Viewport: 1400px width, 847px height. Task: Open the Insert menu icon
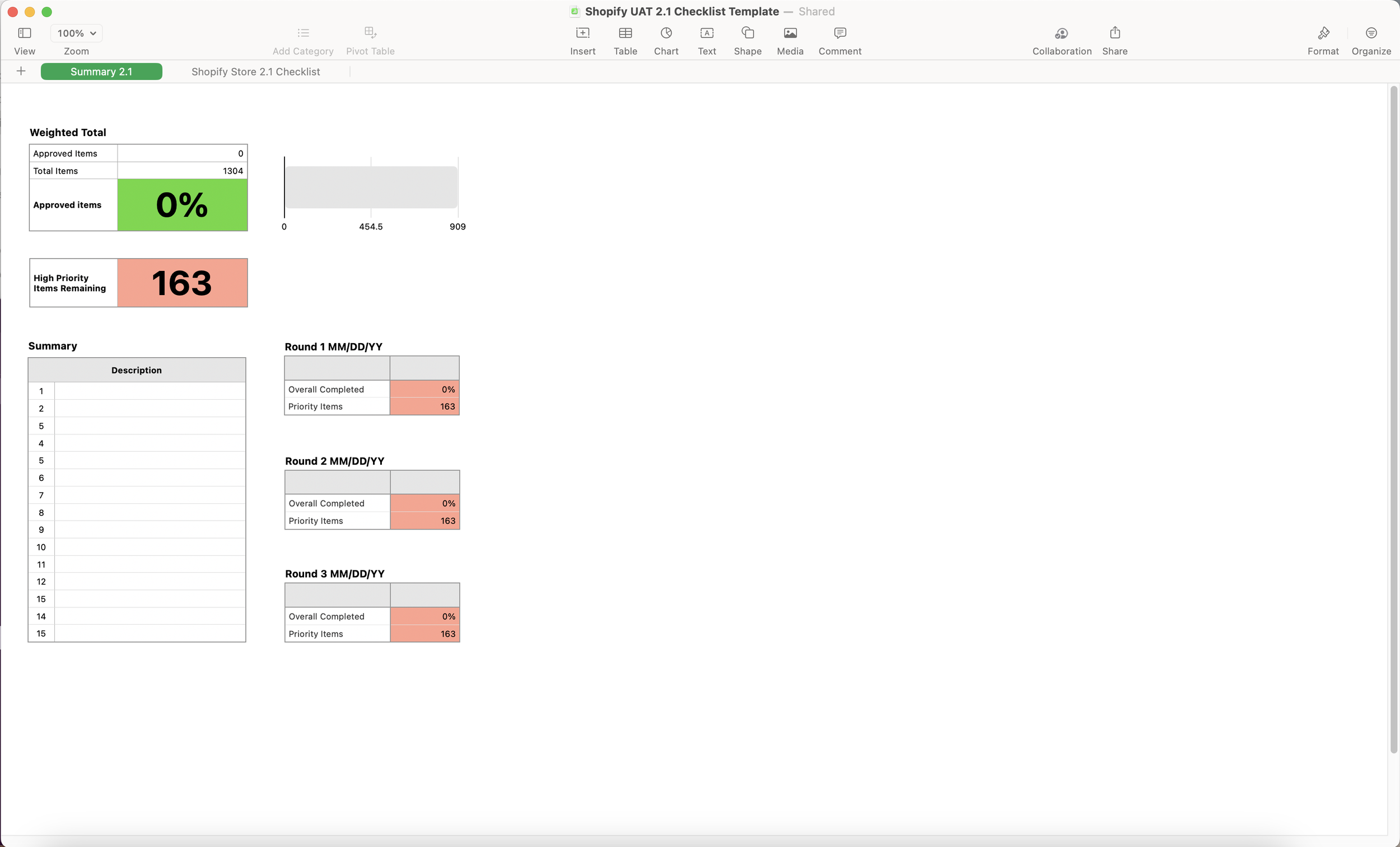582,33
